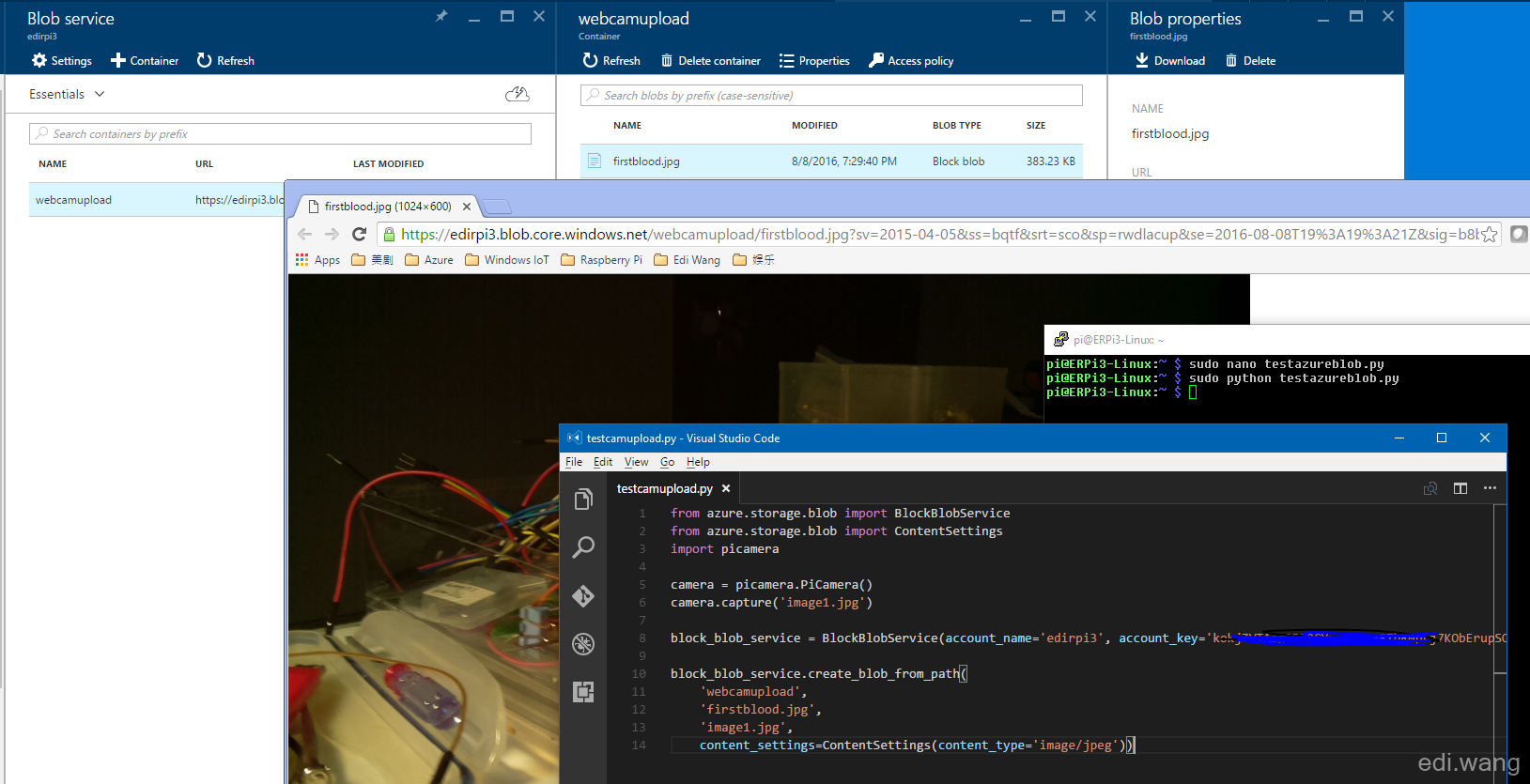Open Settings in Blob service panel
This screenshot has width=1530, height=784.
click(x=62, y=61)
